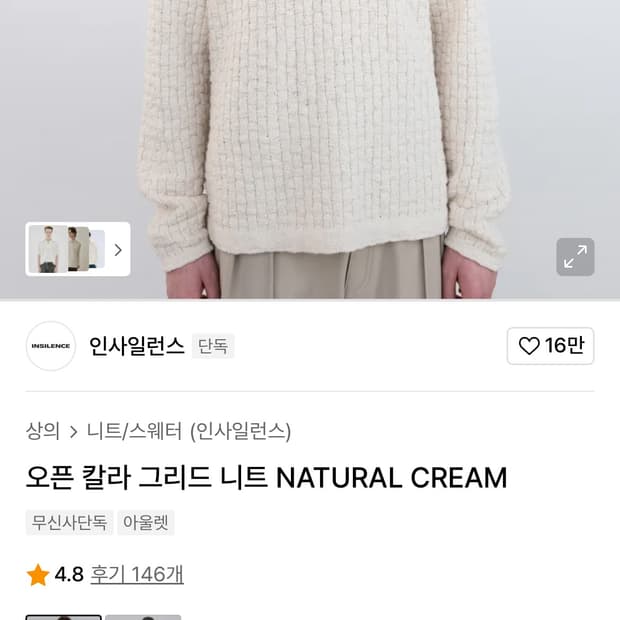Click the 단독 badge
This screenshot has height=620, width=620.
[x=213, y=346]
